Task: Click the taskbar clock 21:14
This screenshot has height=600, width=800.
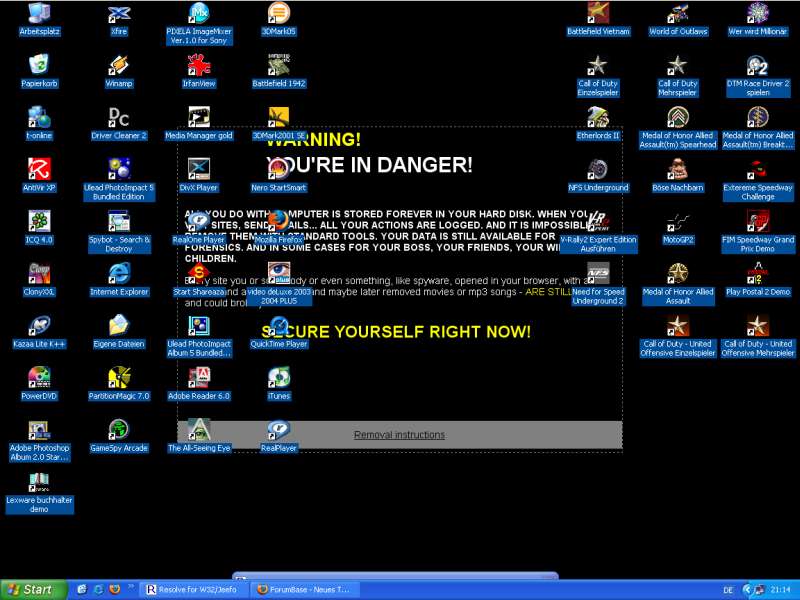Action: click(781, 590)
